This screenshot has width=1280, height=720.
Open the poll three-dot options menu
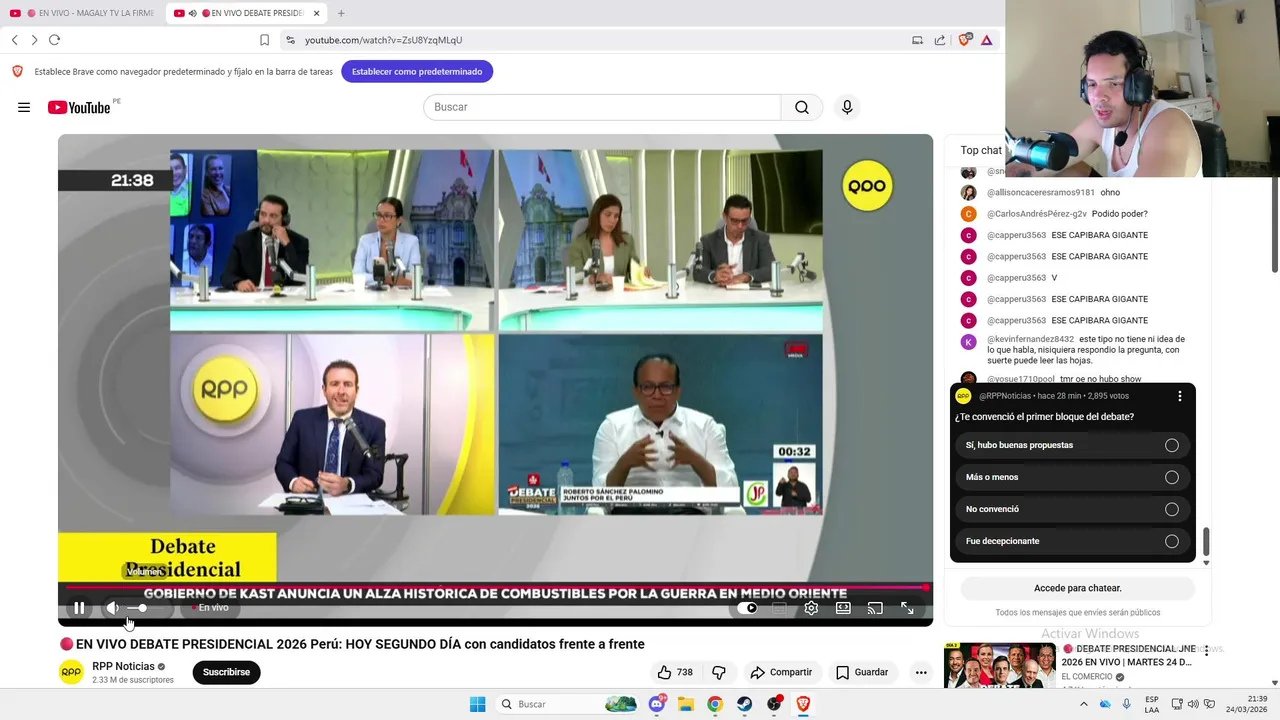tap(1180, 396)
